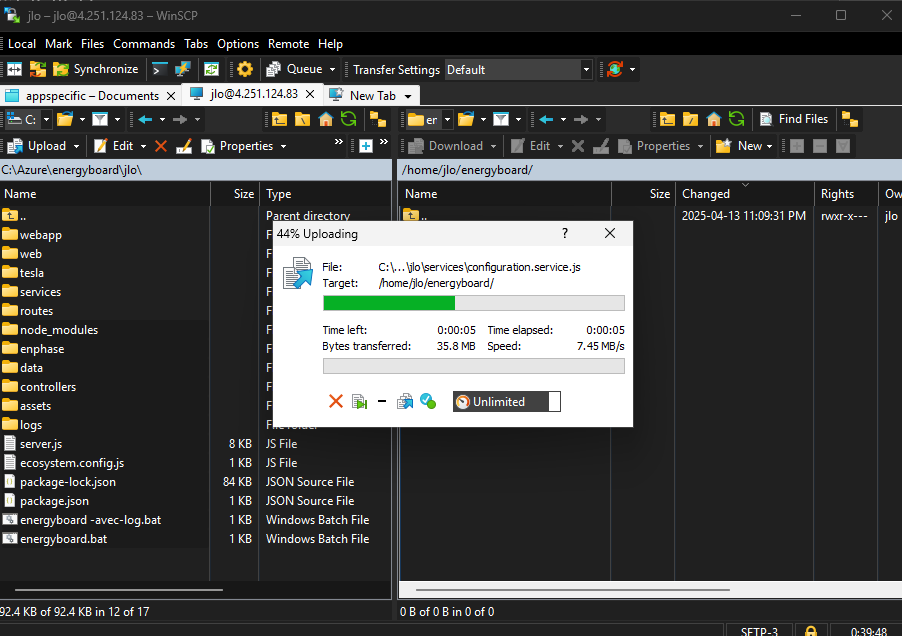Open Preferences via the gear icon
902x636 pixels.
pyautogui.click(x=244, y=70)
